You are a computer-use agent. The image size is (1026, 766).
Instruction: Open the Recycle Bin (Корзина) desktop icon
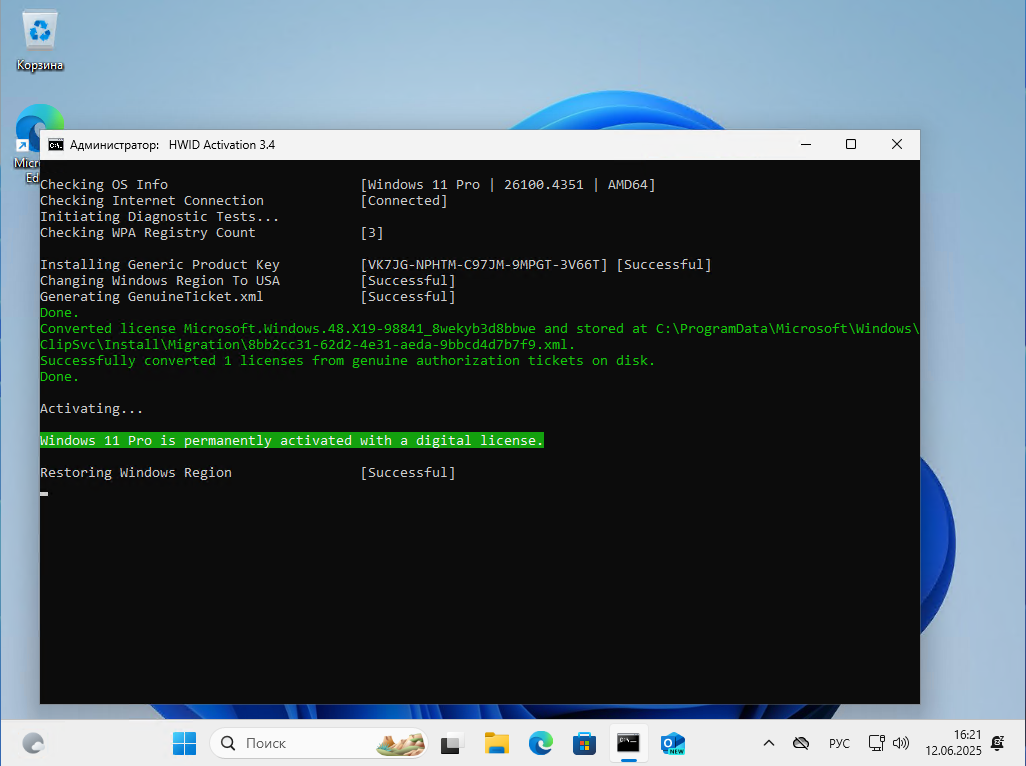click(40, 41)
